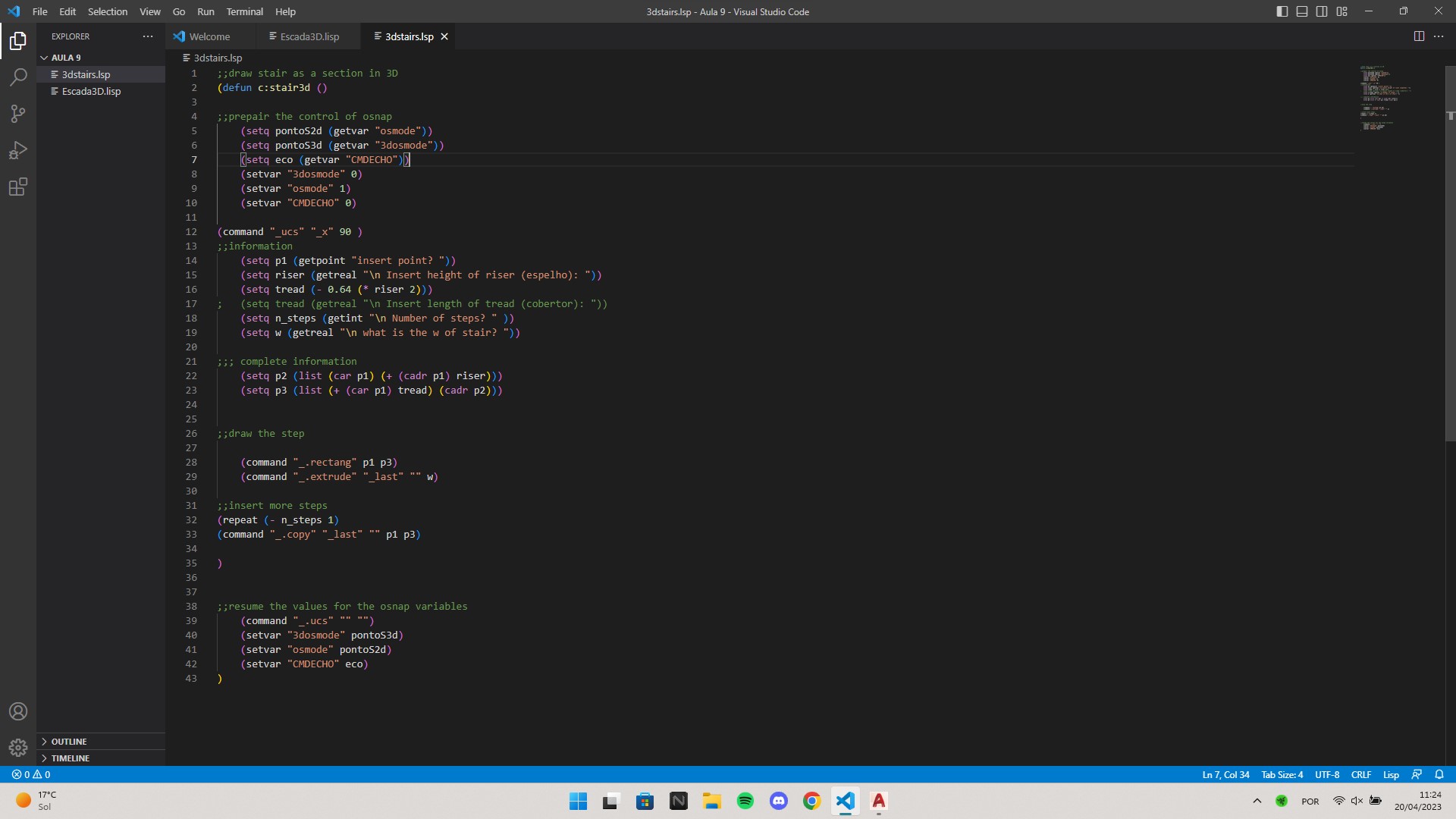Viewport: 1456px width, 819px height.
Task: Open the Search view in activity bar
Action: (18, 77)
